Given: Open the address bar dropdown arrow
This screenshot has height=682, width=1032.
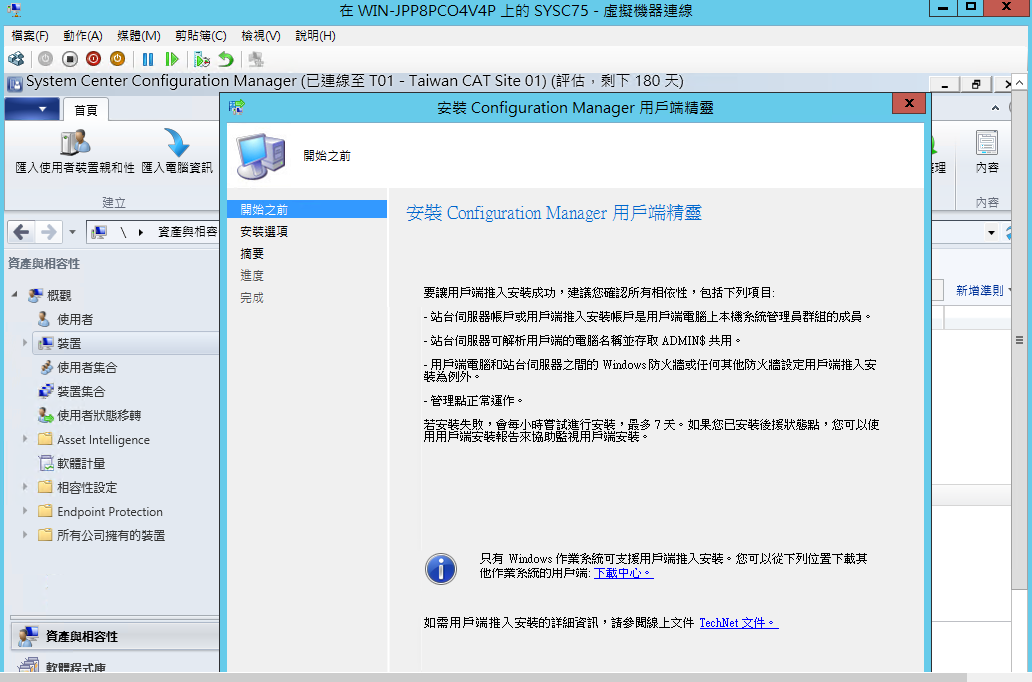Looking at the screenshot, I should coord(991,232).
